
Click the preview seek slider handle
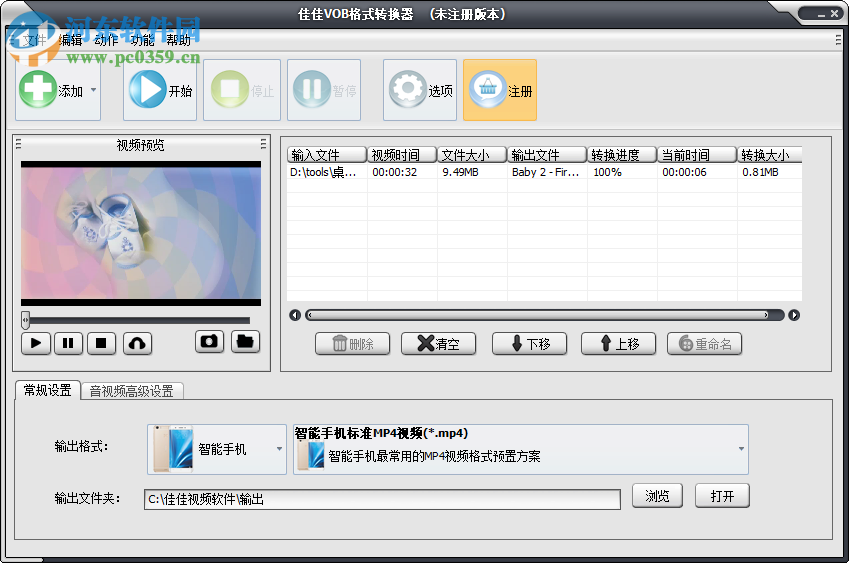point(25,320)
